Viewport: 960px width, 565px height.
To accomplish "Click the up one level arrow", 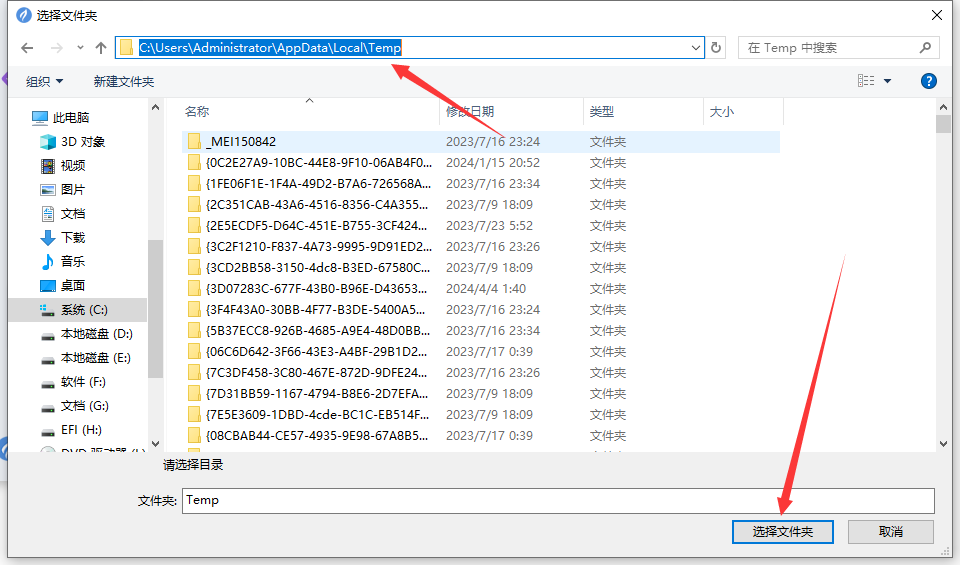I will pos(100,48).
